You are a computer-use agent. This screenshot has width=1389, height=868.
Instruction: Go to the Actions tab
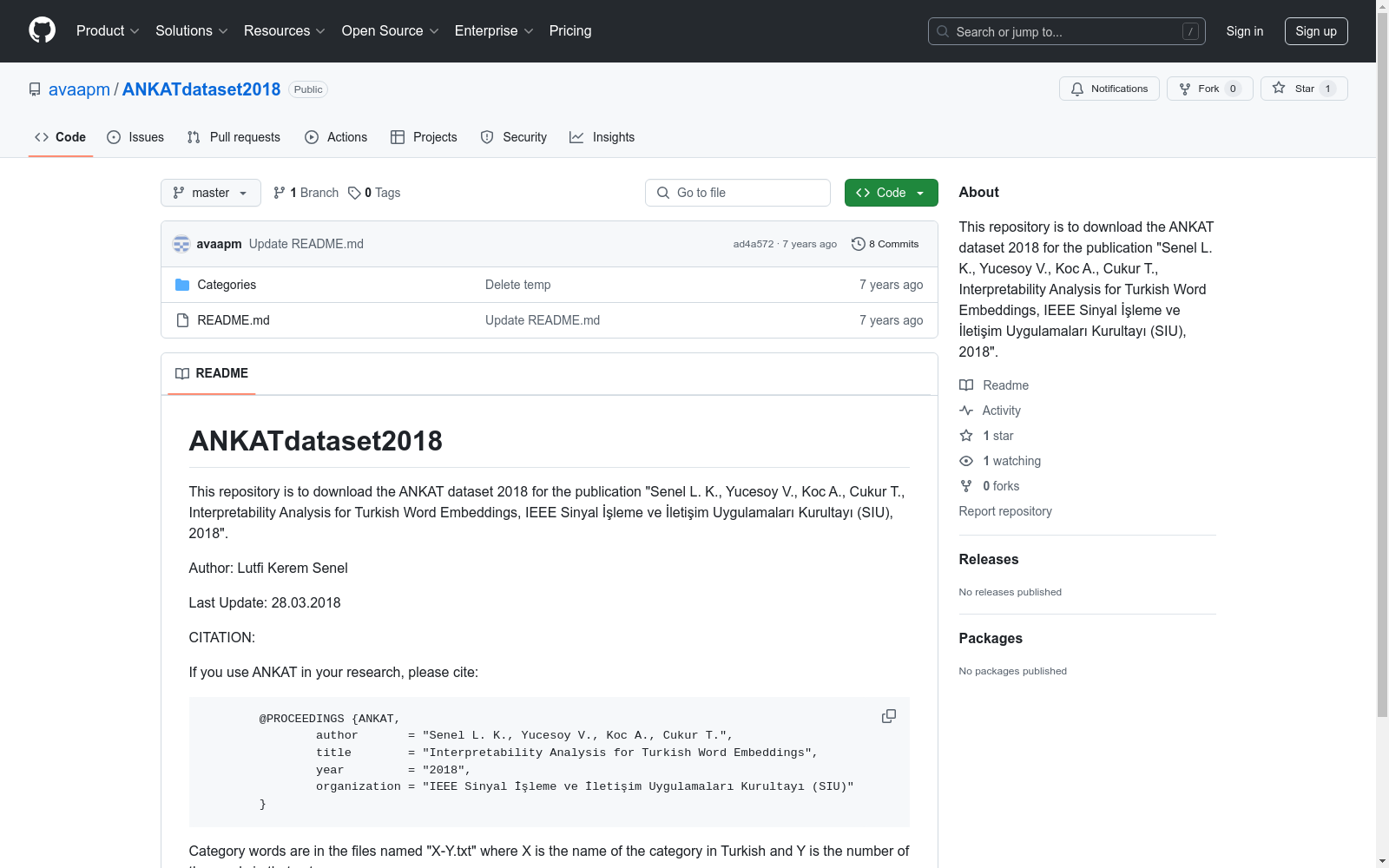(336, 137)
